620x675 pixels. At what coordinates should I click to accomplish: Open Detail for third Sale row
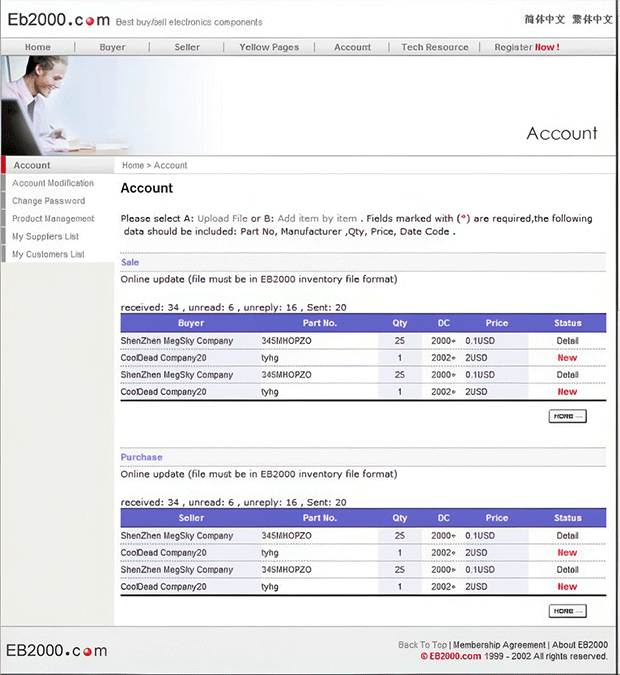click(x=567, y=375)
